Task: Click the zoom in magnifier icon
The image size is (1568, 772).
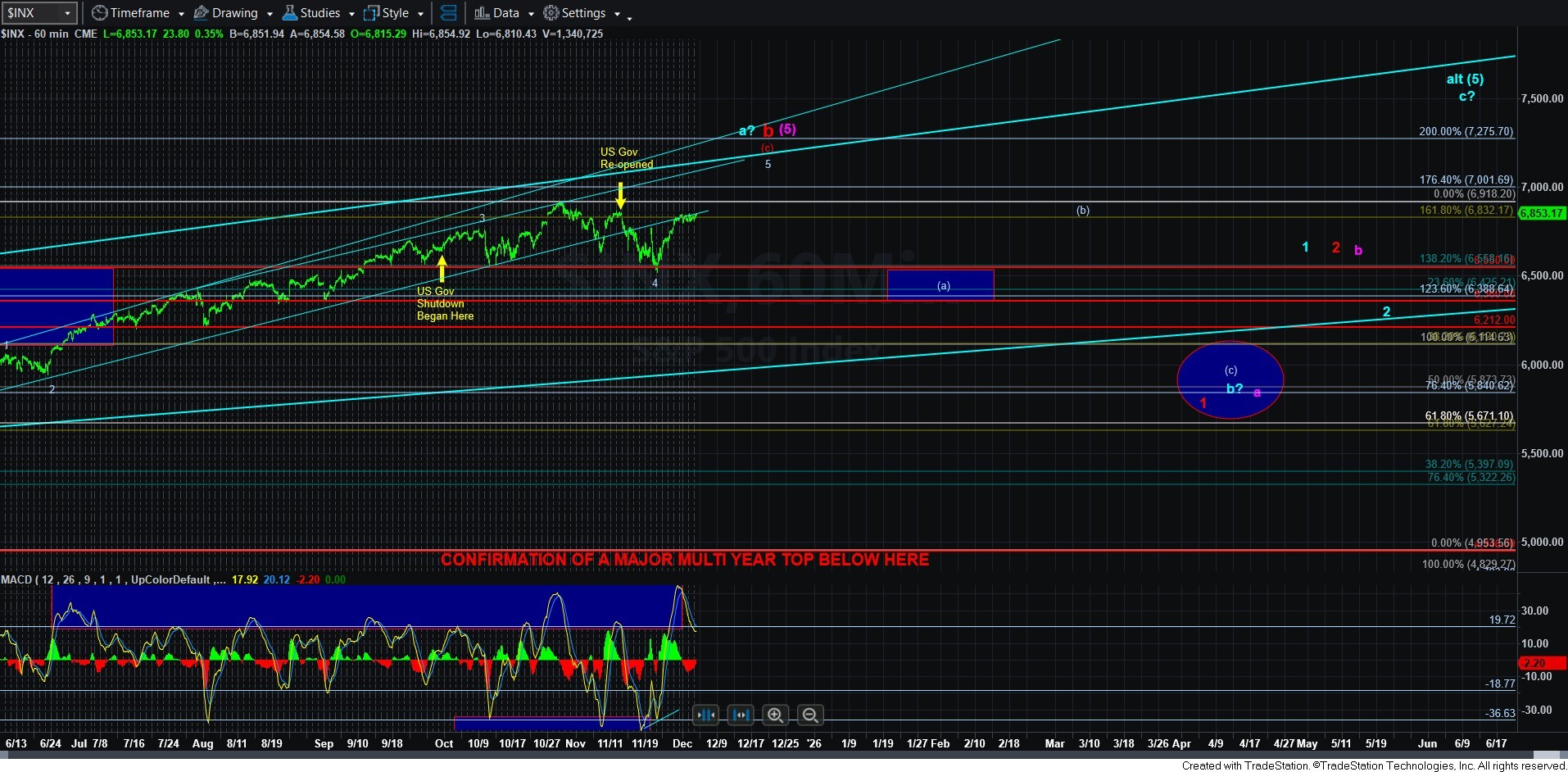Action: [775, 715]
